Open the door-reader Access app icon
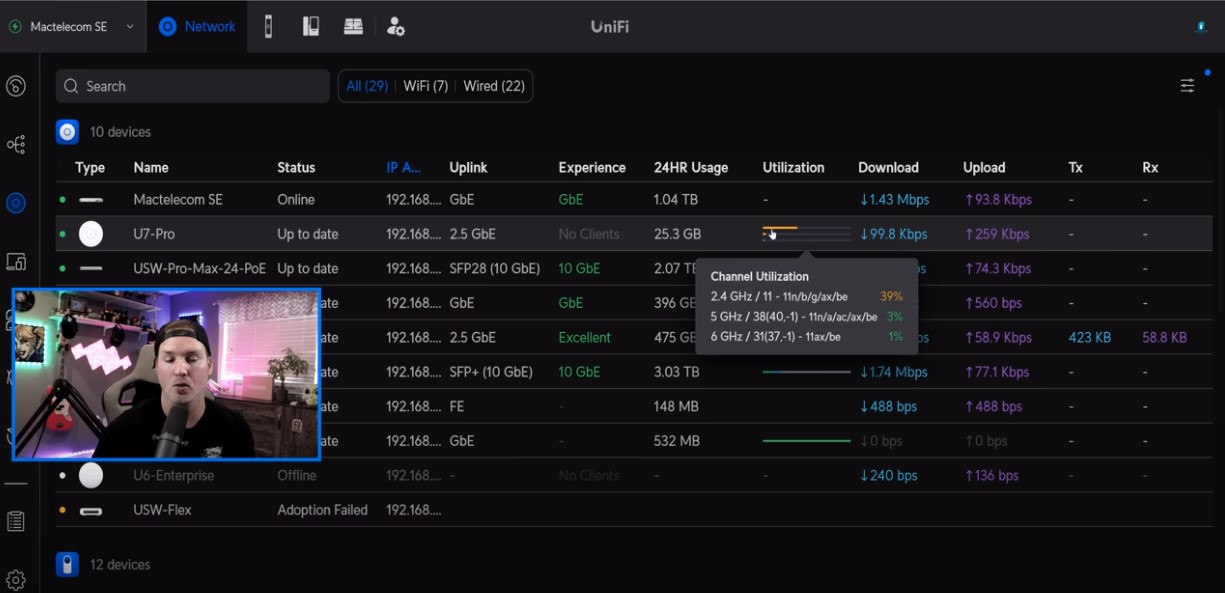Viewport: 1225px width, 593px height. (268, 27)
